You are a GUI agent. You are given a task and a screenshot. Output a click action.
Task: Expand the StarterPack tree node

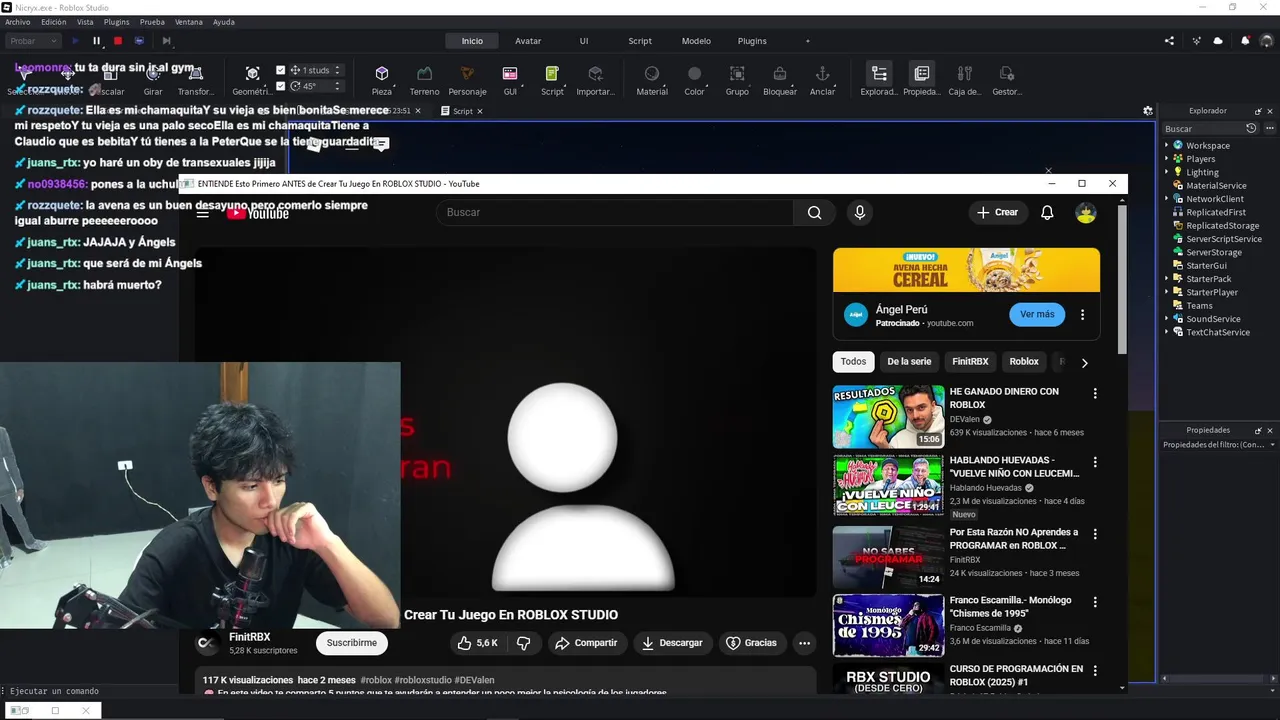tap(1166, 279)
